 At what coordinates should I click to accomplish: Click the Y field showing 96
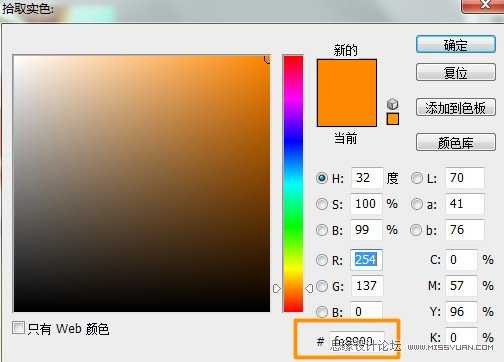(461, 312)
